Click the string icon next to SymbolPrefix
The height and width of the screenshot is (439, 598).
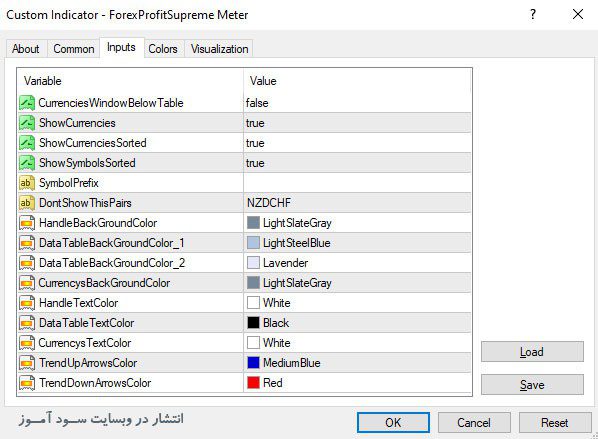(27, 183)
